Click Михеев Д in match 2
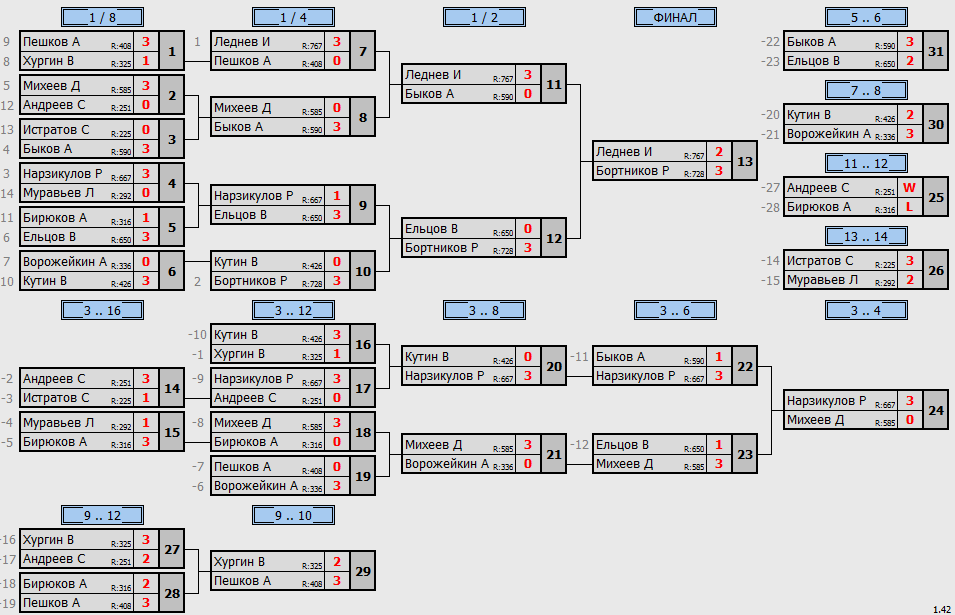 click(51, 85)
